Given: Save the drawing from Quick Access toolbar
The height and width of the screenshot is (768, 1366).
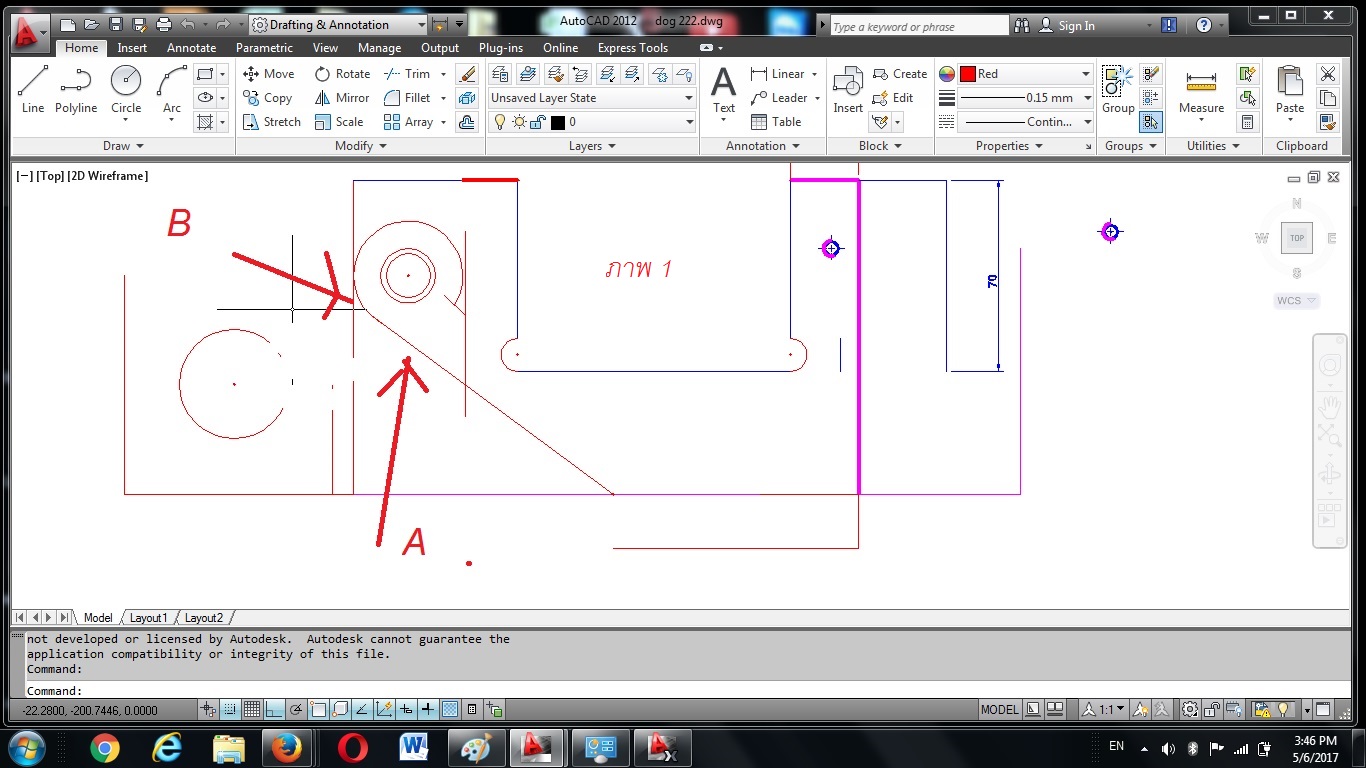Looking at the screenshot, I should click(115, 24).
